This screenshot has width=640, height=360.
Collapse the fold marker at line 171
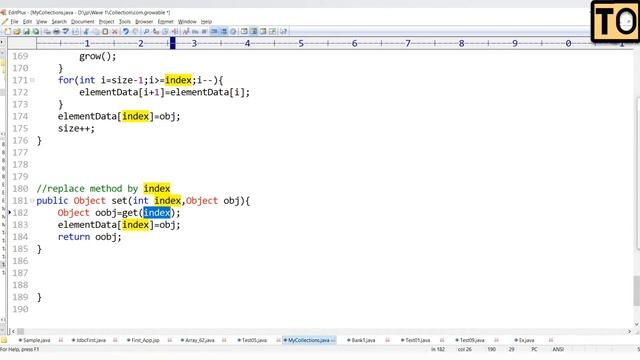point(32,80)
